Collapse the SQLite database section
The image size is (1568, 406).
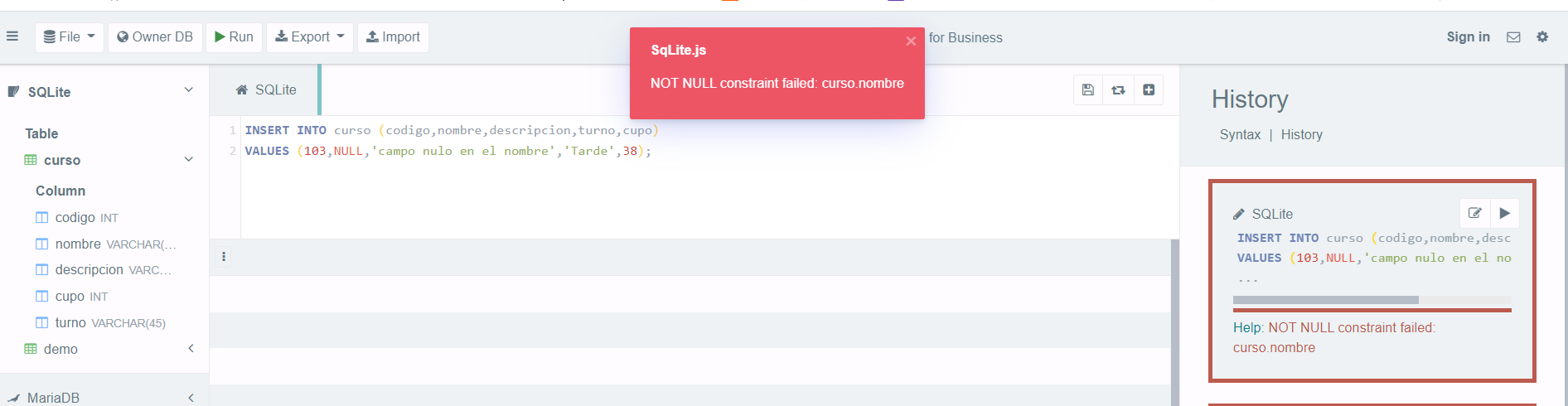click(189, 90)
